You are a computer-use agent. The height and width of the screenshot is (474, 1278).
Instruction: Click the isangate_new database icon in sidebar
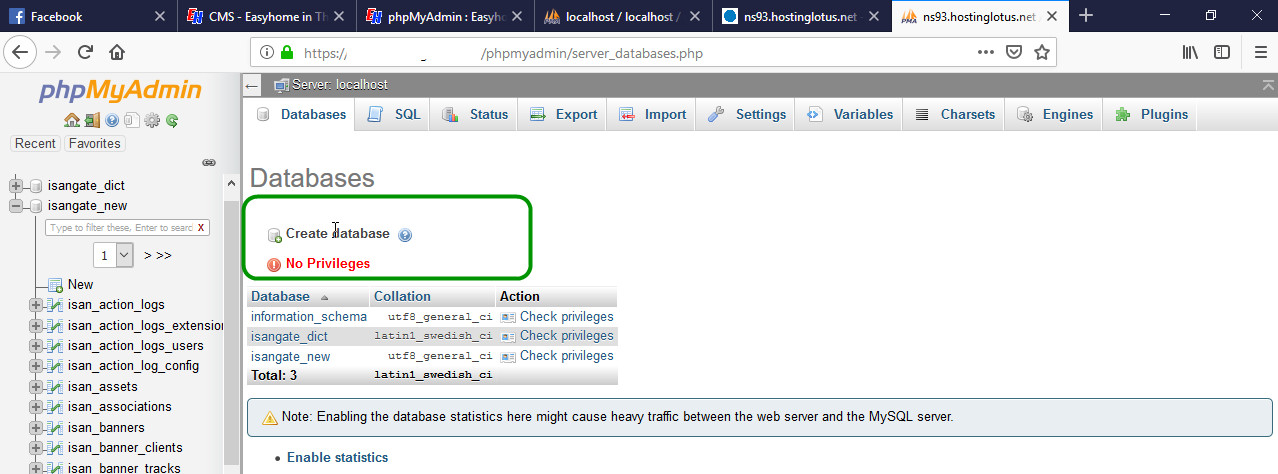(36, 206)
